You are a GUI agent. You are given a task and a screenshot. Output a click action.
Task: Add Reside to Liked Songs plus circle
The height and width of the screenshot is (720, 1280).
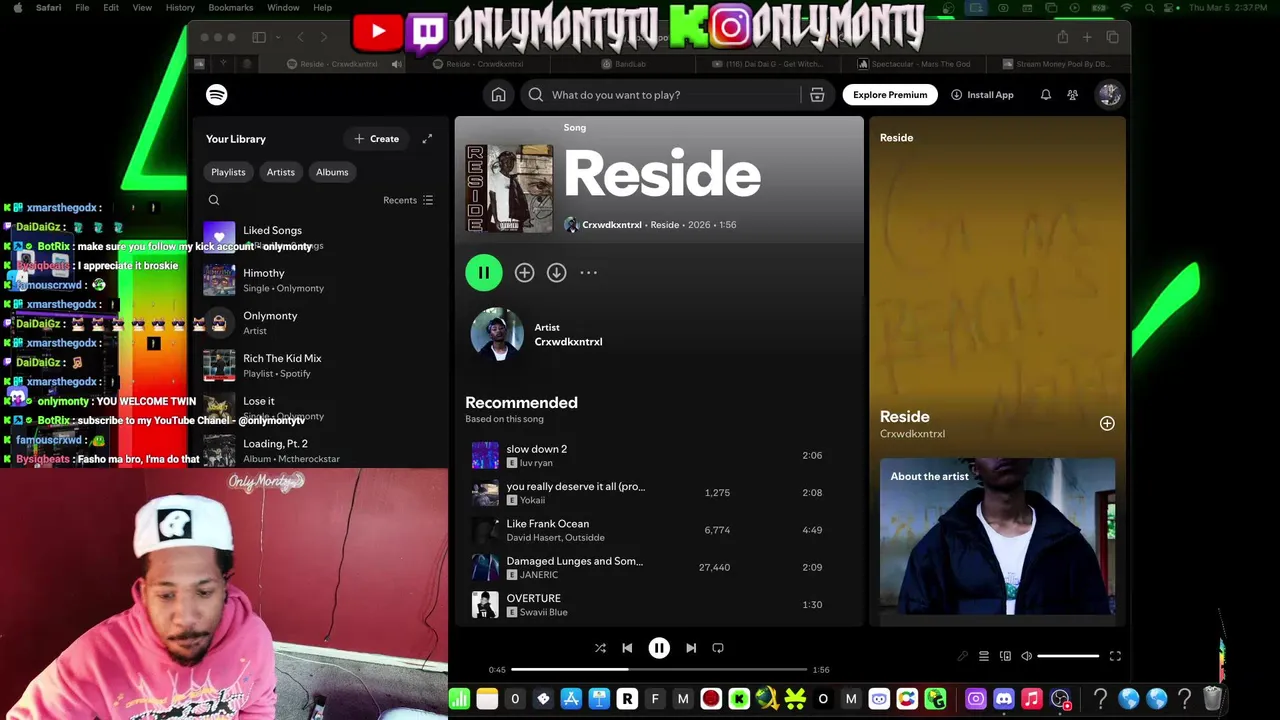(x=524, y=272)
